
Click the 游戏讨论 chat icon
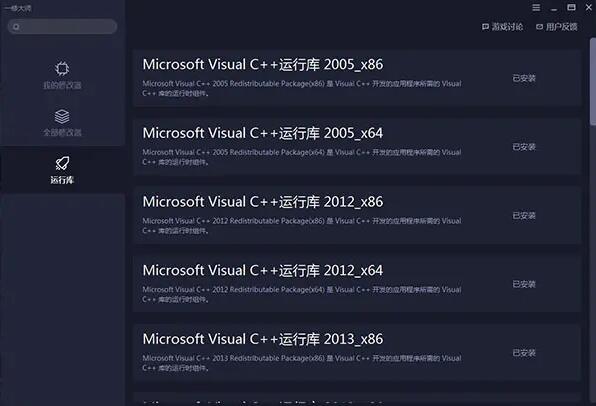tap(485, 27)
